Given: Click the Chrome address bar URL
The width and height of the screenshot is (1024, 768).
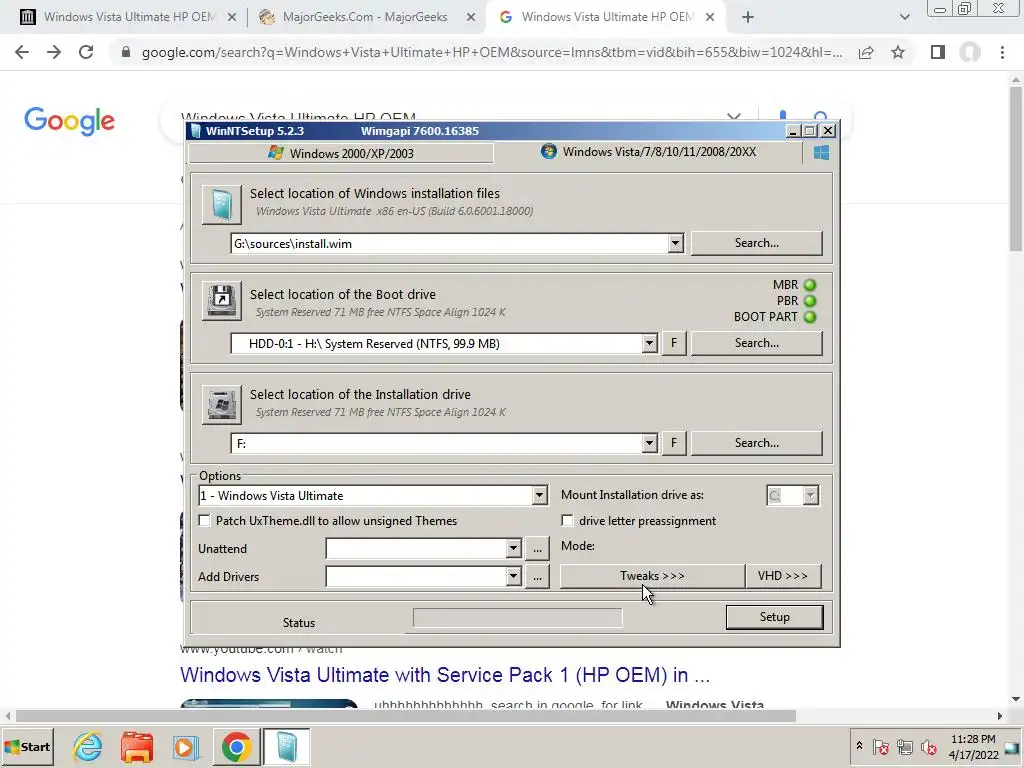Looking at the screenshot, I should point(492,52).
